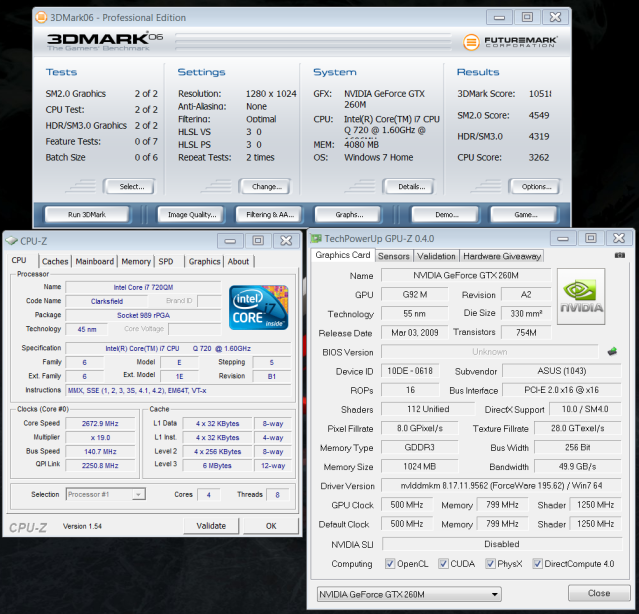
Task: Click the Code Name value Clarksfield
Action: [x=107, y=301]
